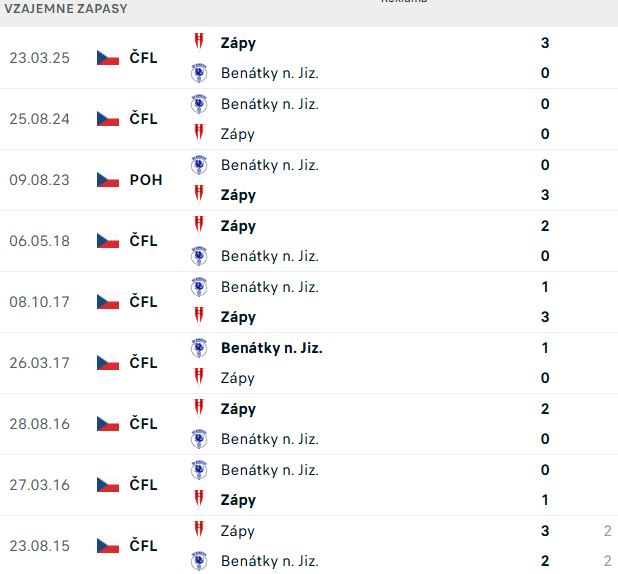Click Benátky crest in the 25.08.24 match
Image resolution: width=618 pixels, height=574 pixels.
[199, 104]
